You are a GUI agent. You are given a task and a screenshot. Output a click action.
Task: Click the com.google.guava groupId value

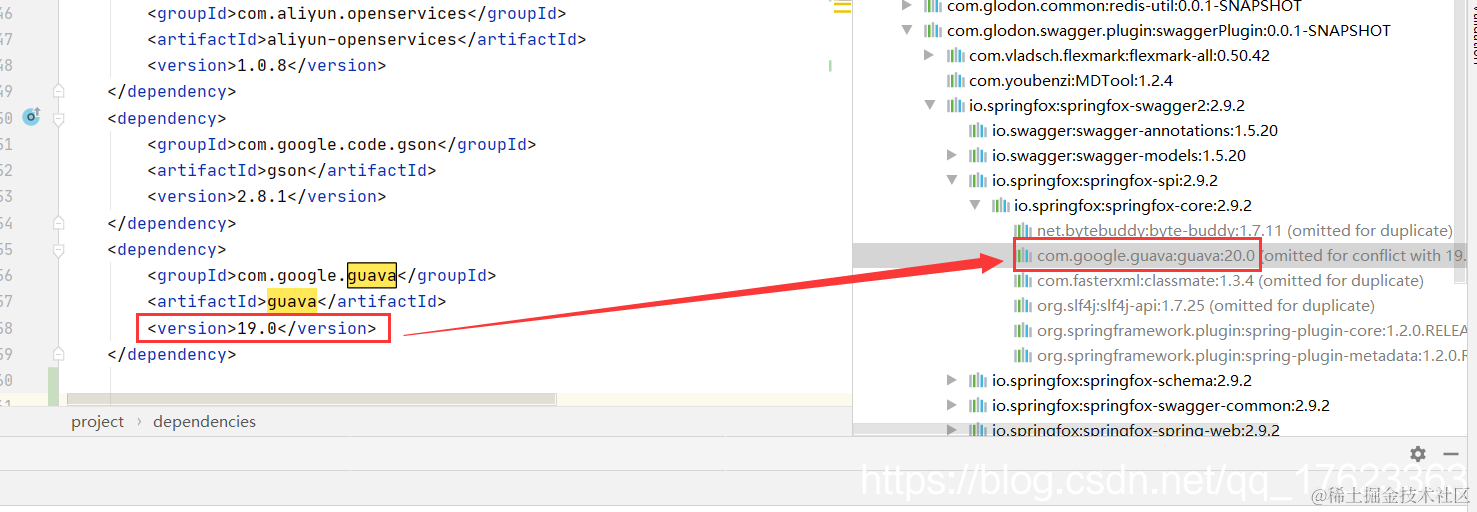coord(317,276)
